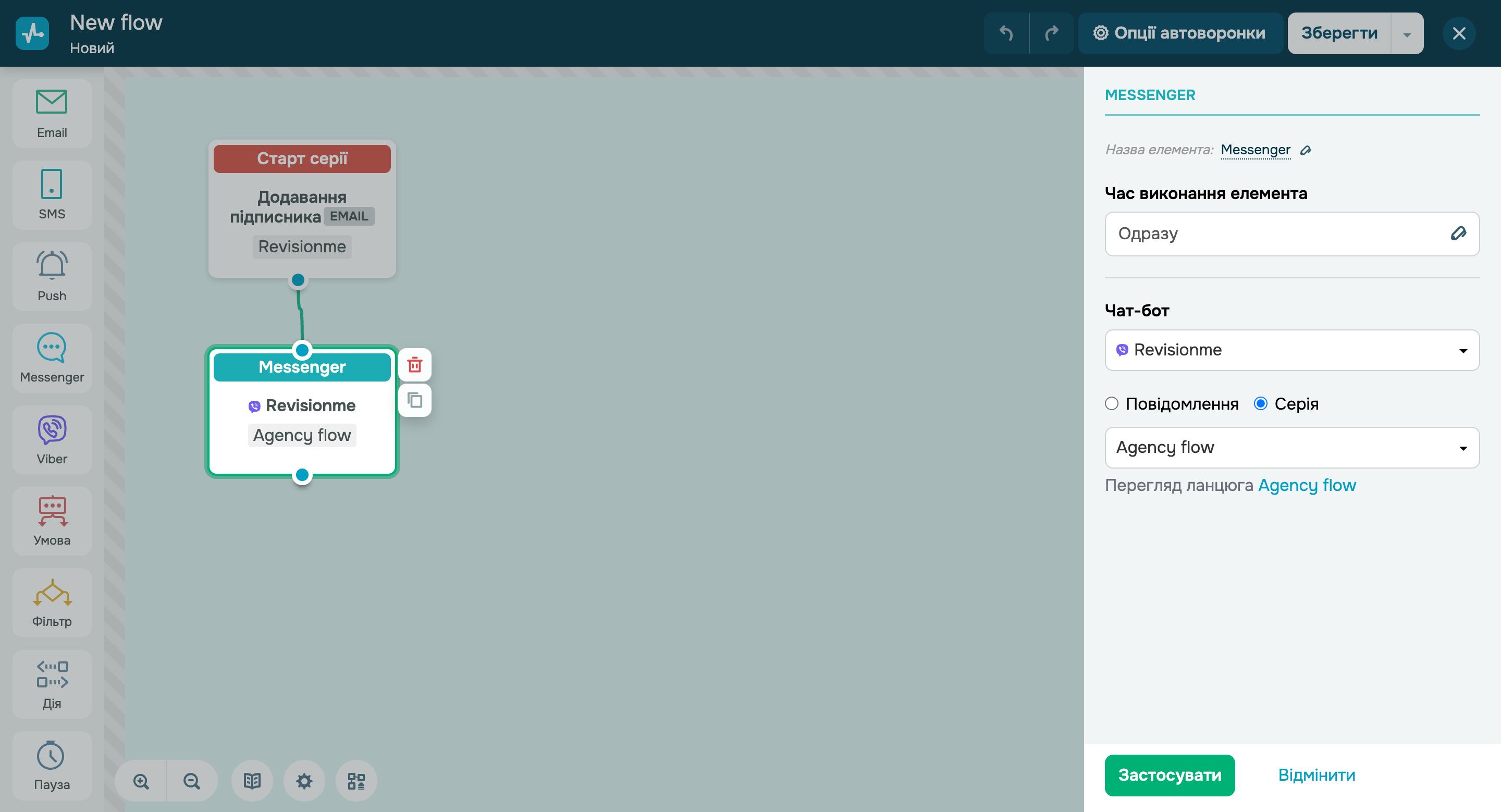This screenshot has width=1501, height=812.
Task: Open the Agency flow chain preview link
Action: 1307,485
